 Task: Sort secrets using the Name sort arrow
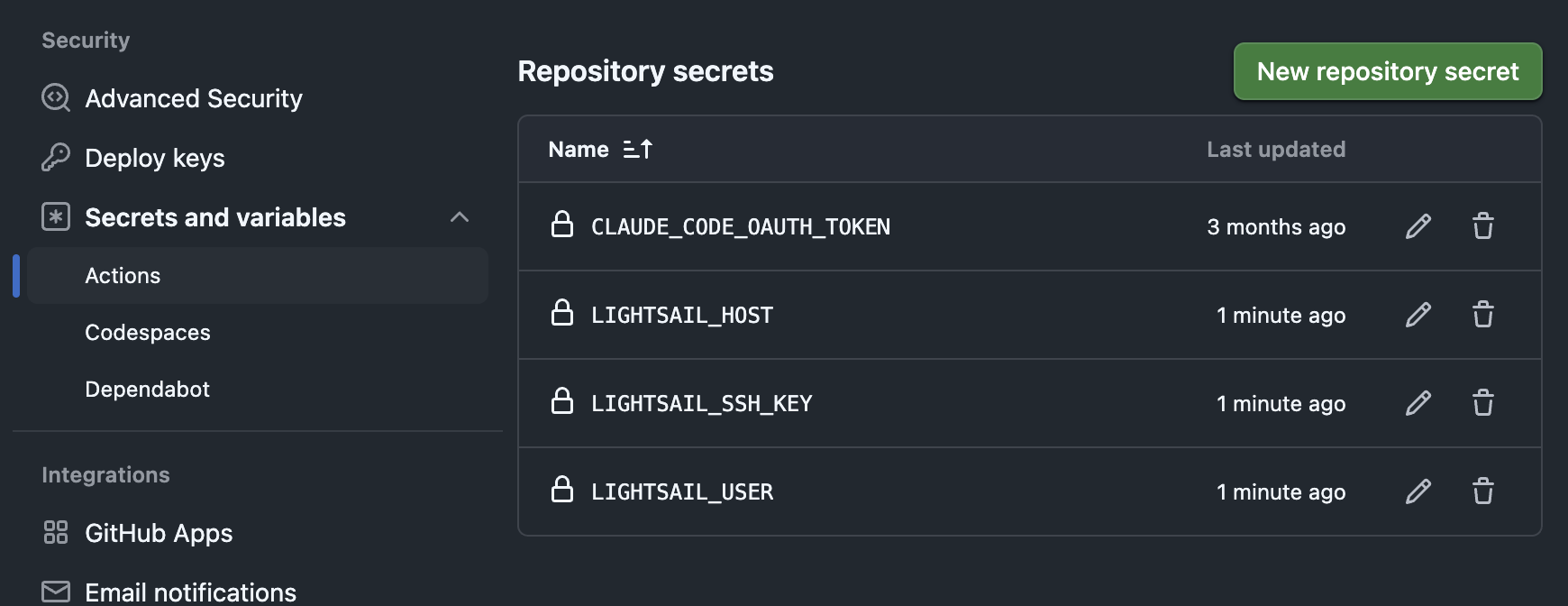click(637, 150)
